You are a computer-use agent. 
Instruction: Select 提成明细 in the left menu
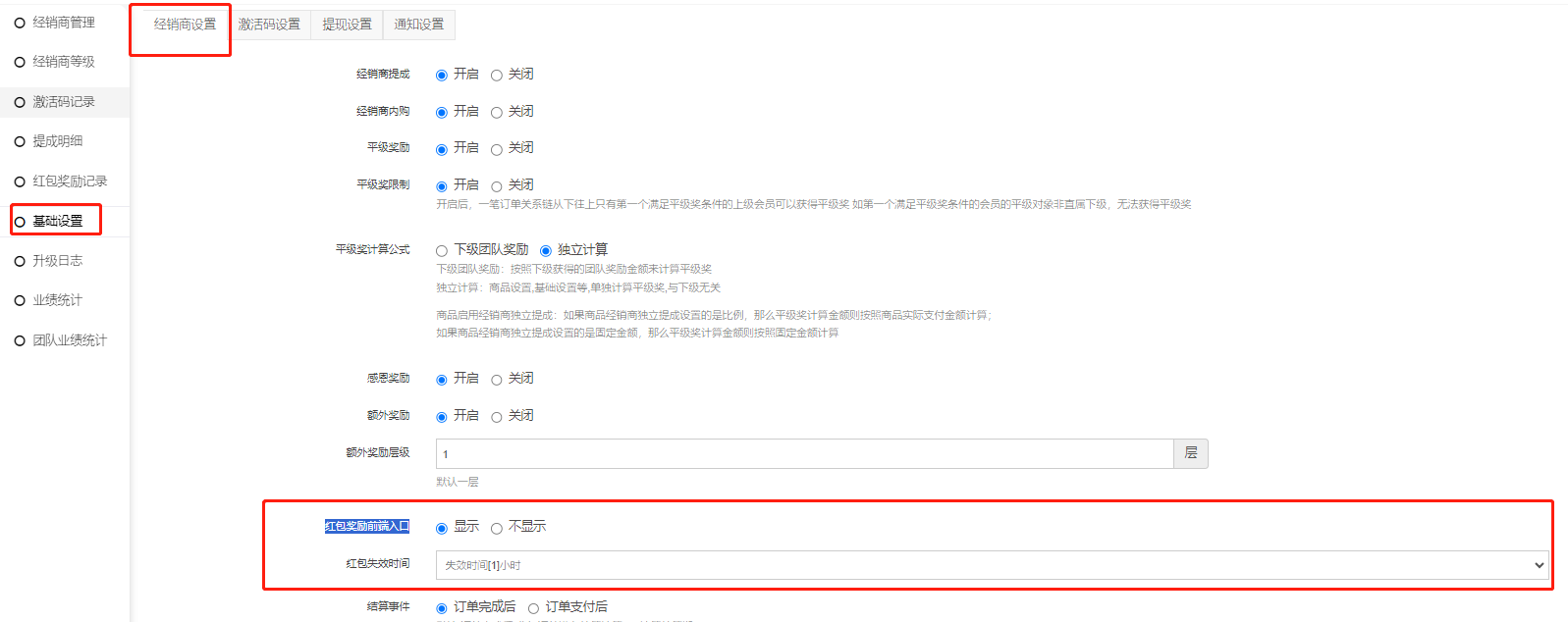[57, 141]
